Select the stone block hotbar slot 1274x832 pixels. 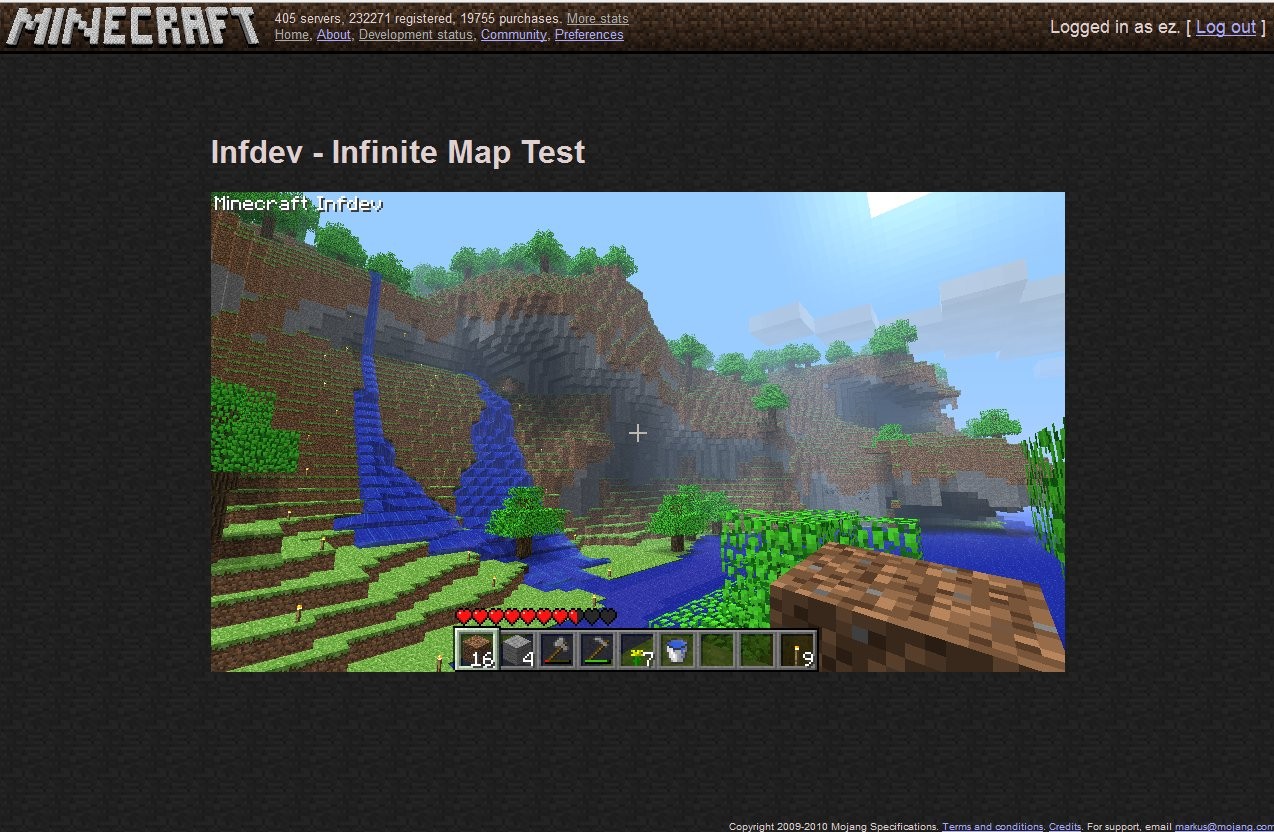pos(517,650)
